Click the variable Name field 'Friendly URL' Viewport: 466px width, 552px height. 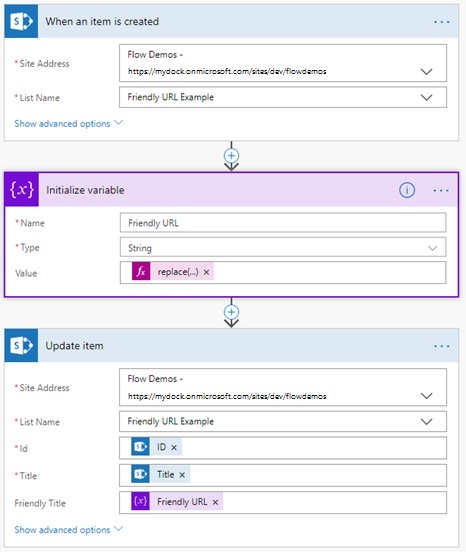click(x=283, y=222)
